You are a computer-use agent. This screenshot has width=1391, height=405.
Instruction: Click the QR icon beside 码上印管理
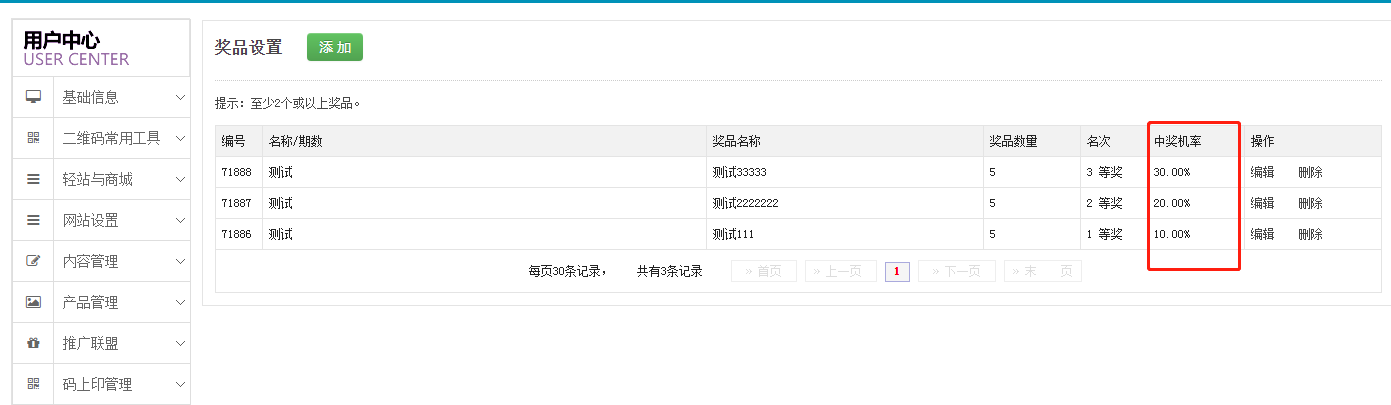(x=33, y=384)
